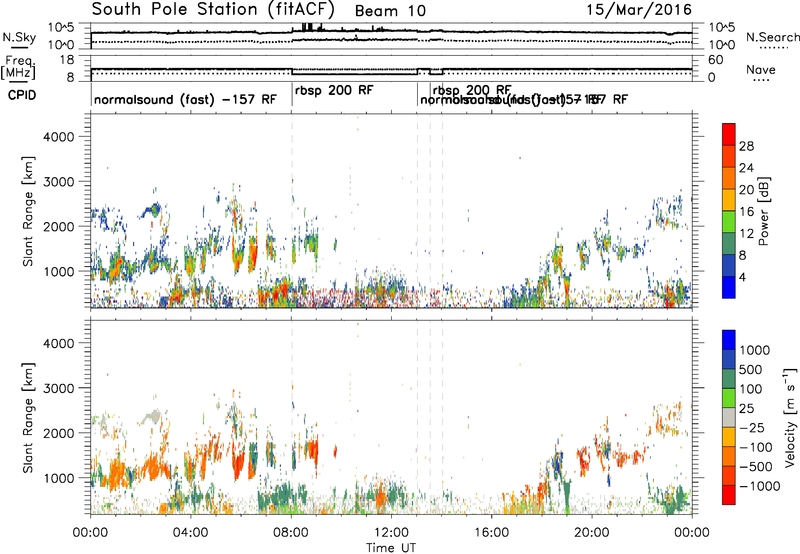The height and width of the screenshot is (554, 800).
Task: Click the South Pole Station (fitACF) title
Action: point(213,10)
